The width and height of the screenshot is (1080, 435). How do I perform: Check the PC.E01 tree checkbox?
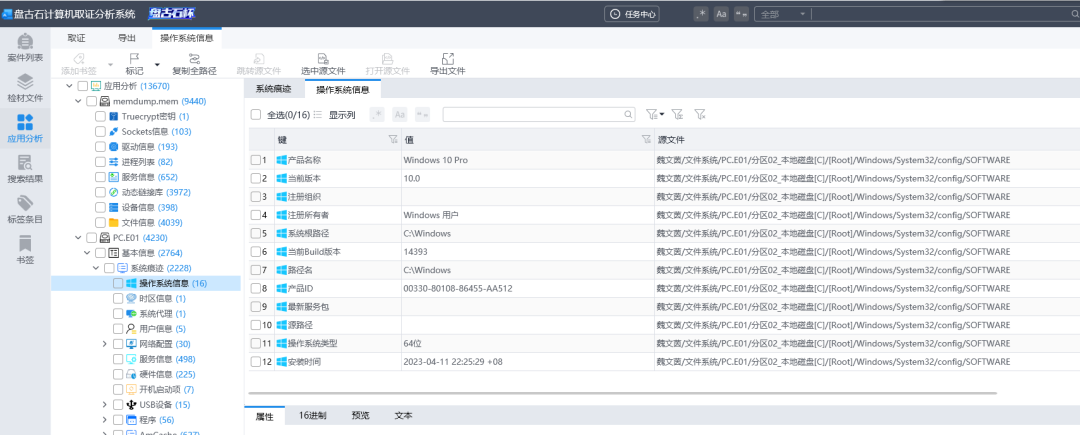pos(92,237)
